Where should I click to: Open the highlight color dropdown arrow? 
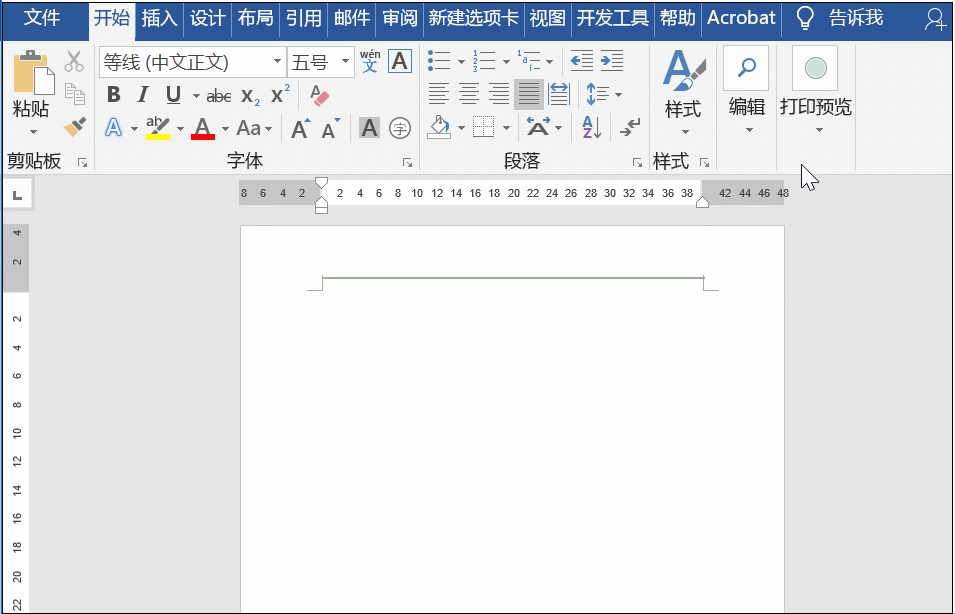click(180, 129)
